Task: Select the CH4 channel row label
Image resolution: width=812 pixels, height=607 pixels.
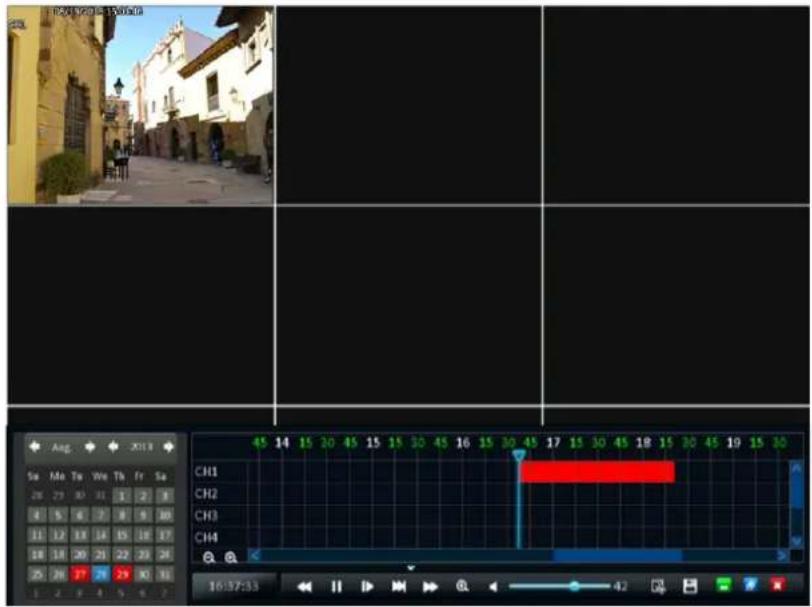Action: [206, 537]
